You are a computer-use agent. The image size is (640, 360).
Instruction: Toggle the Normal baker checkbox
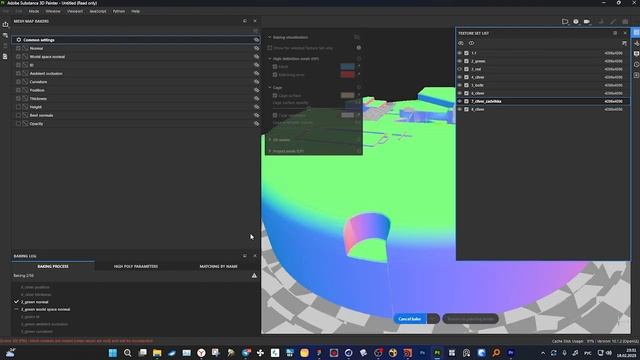[18, 48]
